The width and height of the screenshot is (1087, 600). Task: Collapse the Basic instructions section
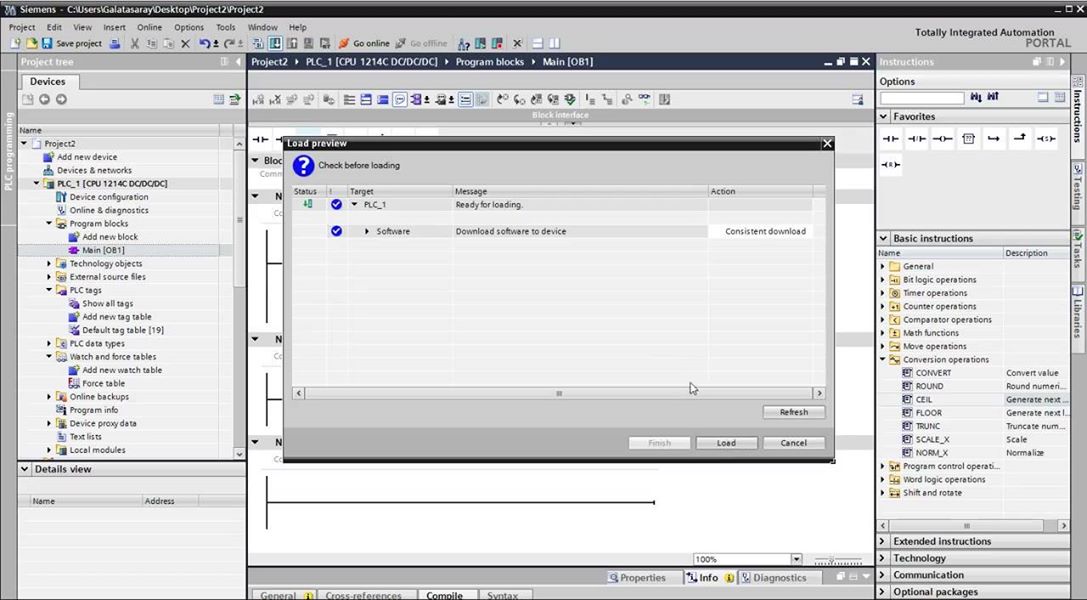[884, 238]
